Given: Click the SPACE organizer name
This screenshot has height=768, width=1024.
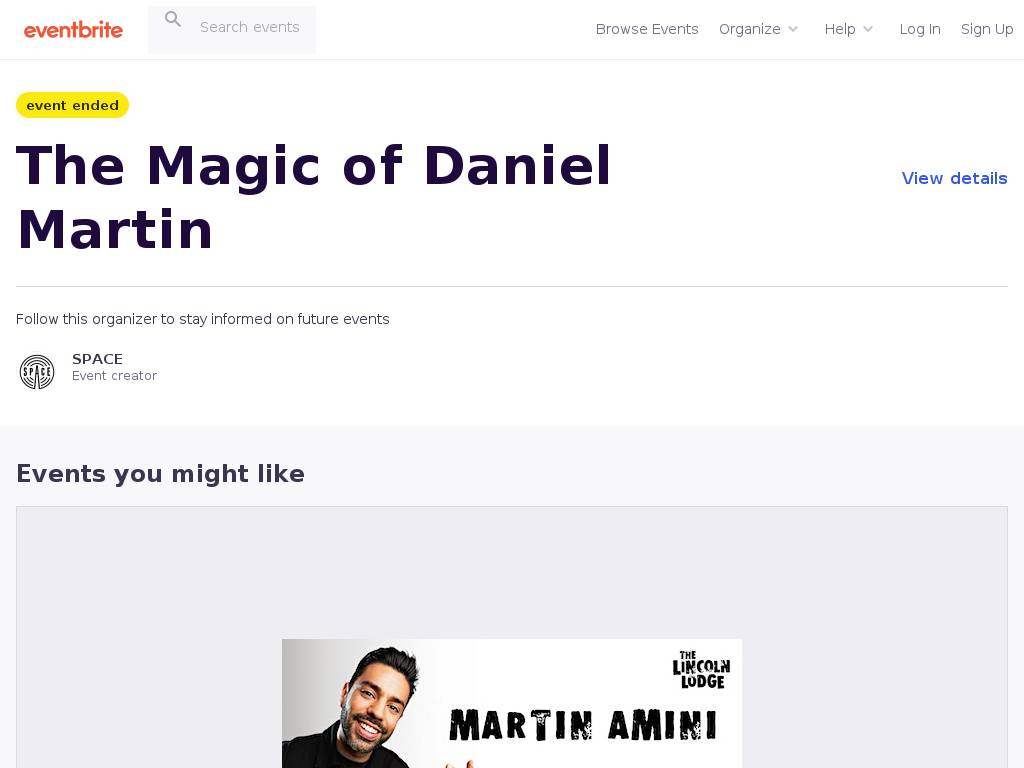Looking at the screenshot, I should coord(97,359).
